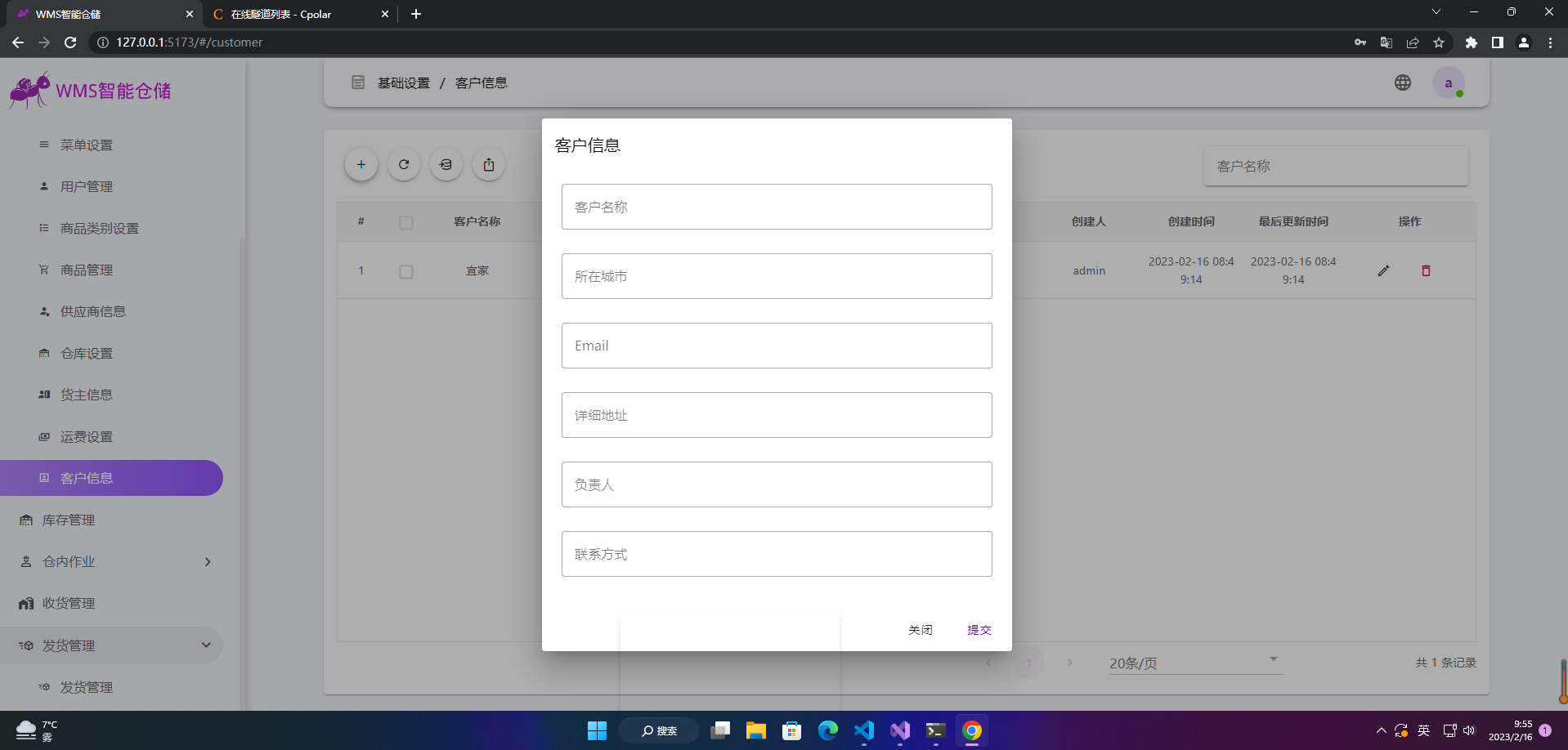The image size is (1568, 750).
Task: Click the Email input field
Action: pyautogui.click(x=777, y=346)
